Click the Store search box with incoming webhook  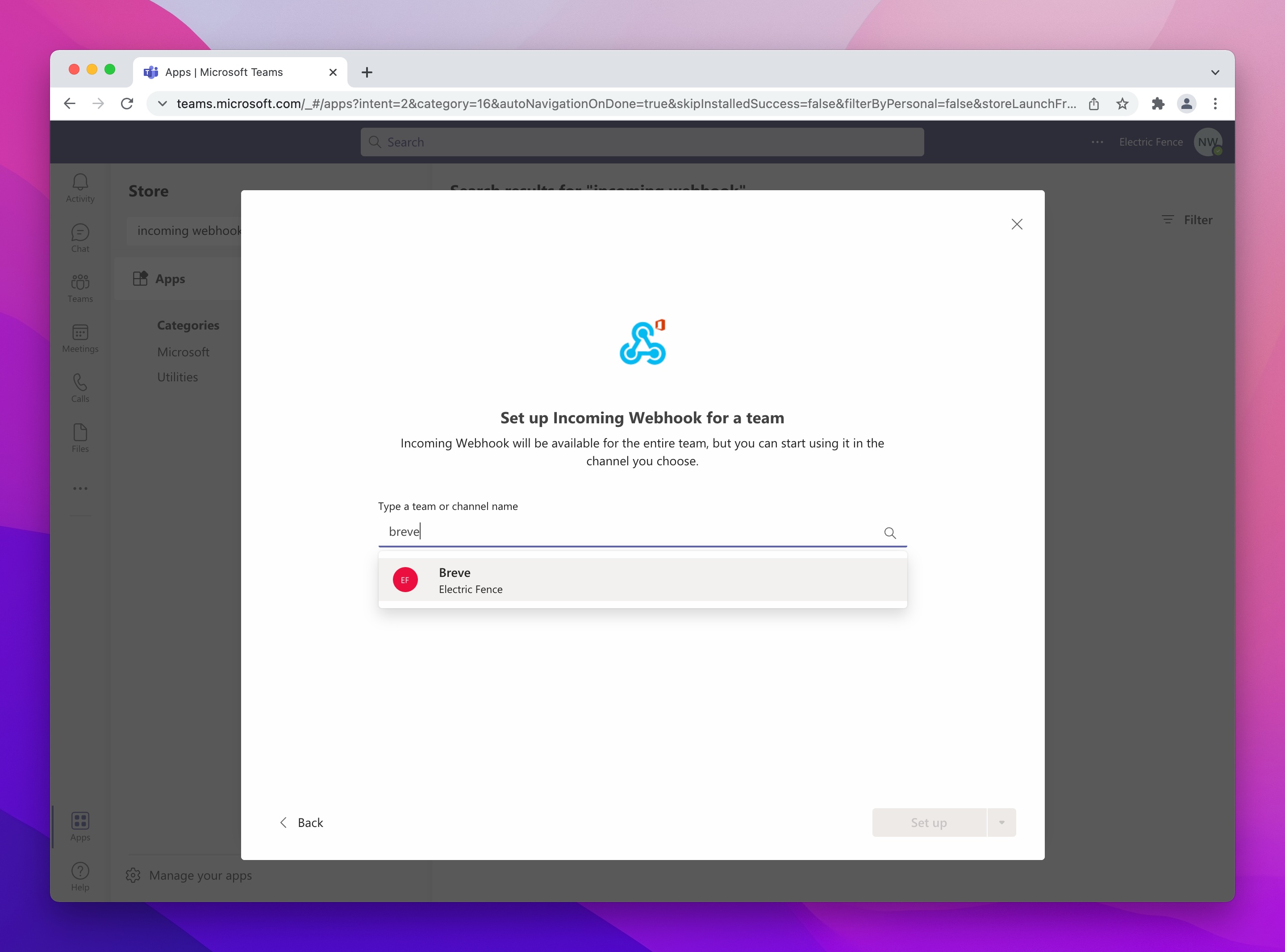pyautogui.click(x=184, y=230)
